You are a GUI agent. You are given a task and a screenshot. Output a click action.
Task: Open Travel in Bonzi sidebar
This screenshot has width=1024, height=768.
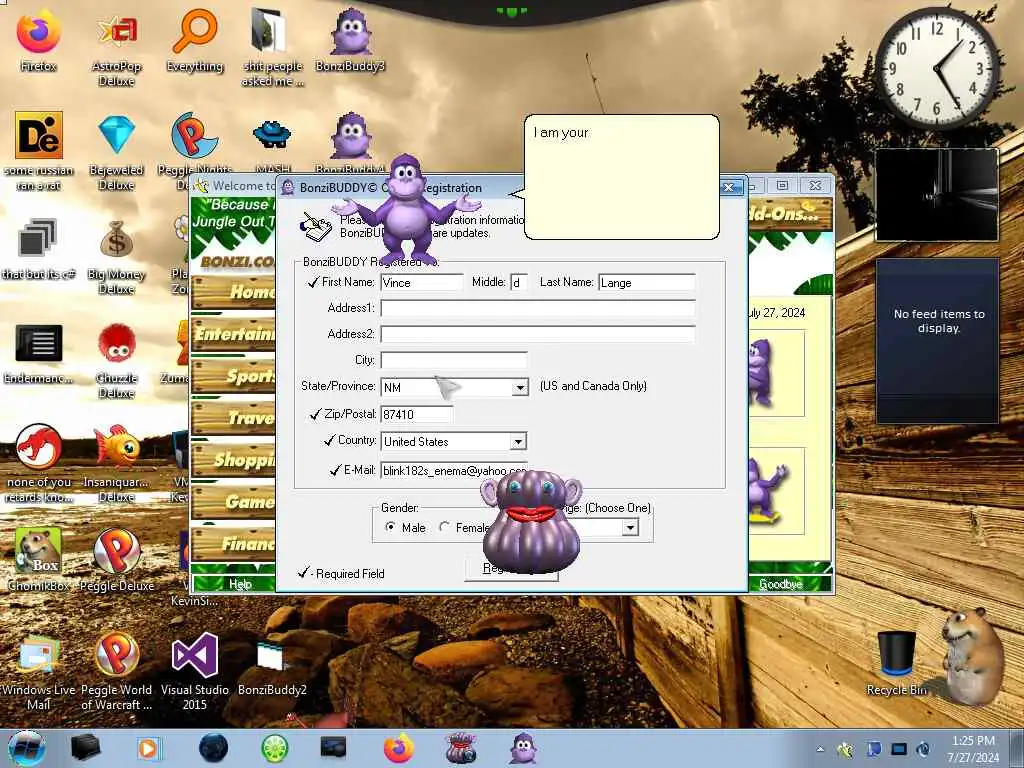pos(233,417)
